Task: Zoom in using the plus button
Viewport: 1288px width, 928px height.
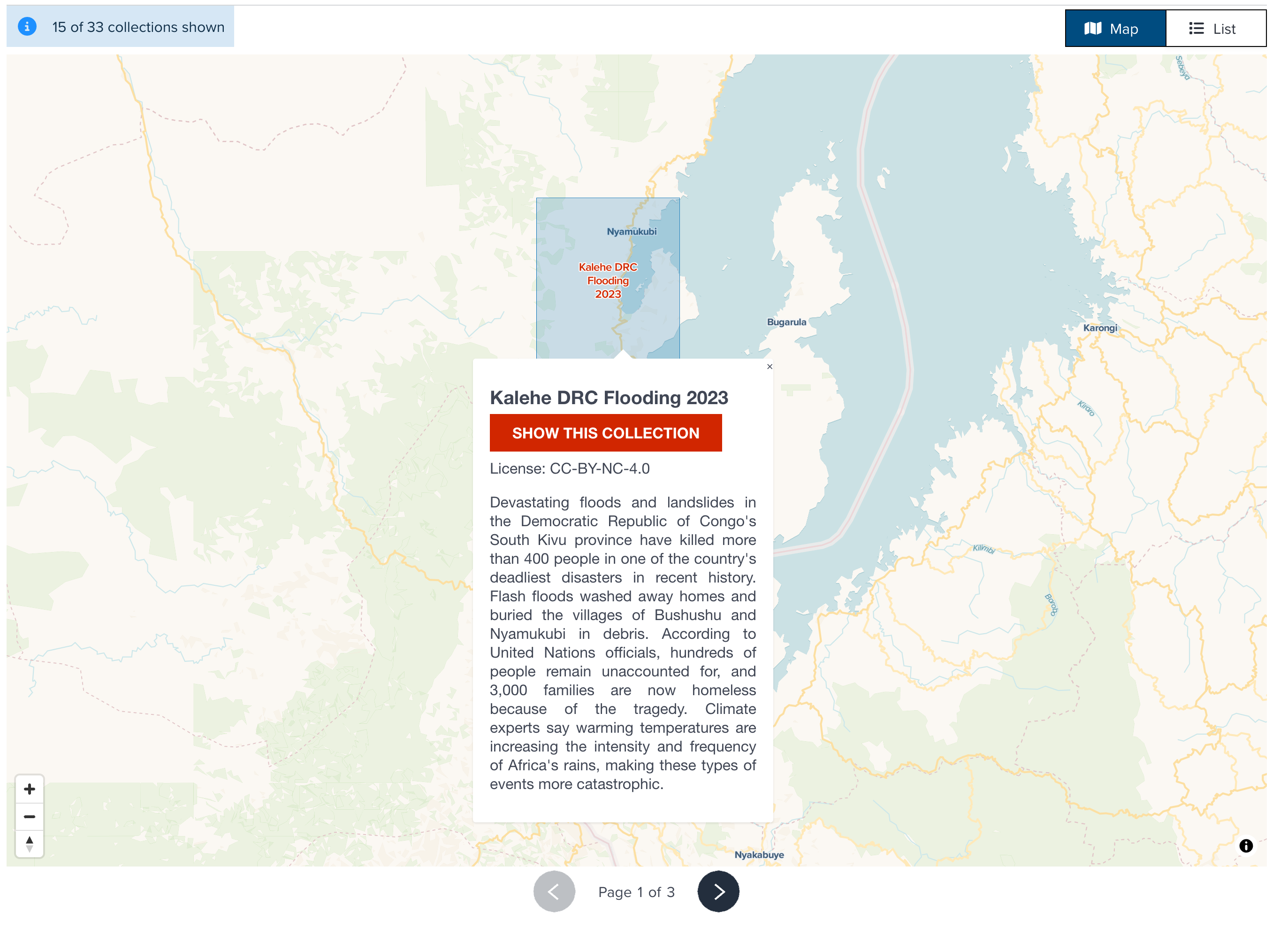Action: [x=30, y=789]
